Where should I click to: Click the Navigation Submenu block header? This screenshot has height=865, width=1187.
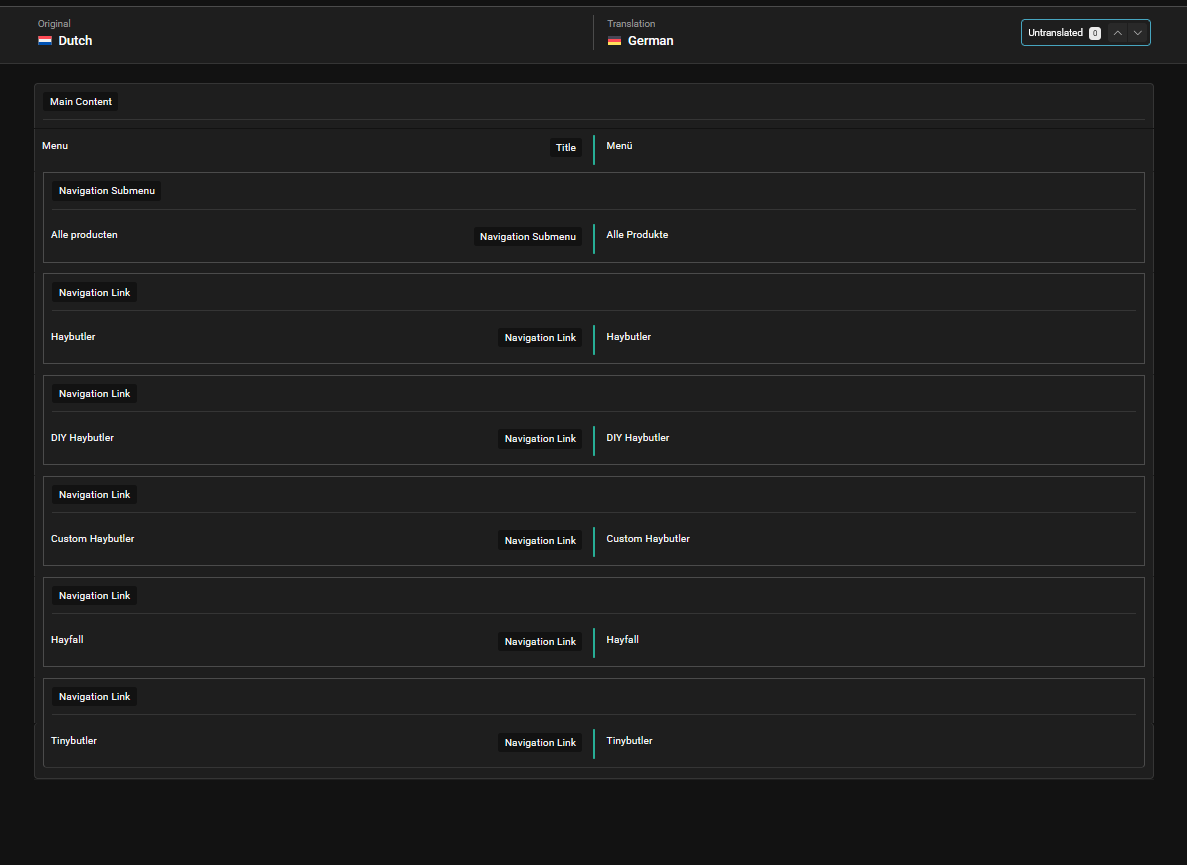[107, 191]
